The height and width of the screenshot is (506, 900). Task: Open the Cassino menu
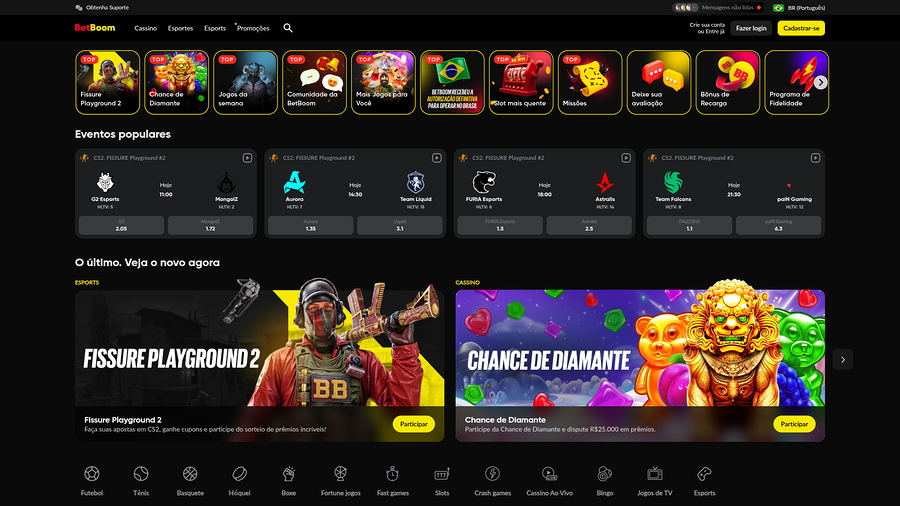(146, 28)
